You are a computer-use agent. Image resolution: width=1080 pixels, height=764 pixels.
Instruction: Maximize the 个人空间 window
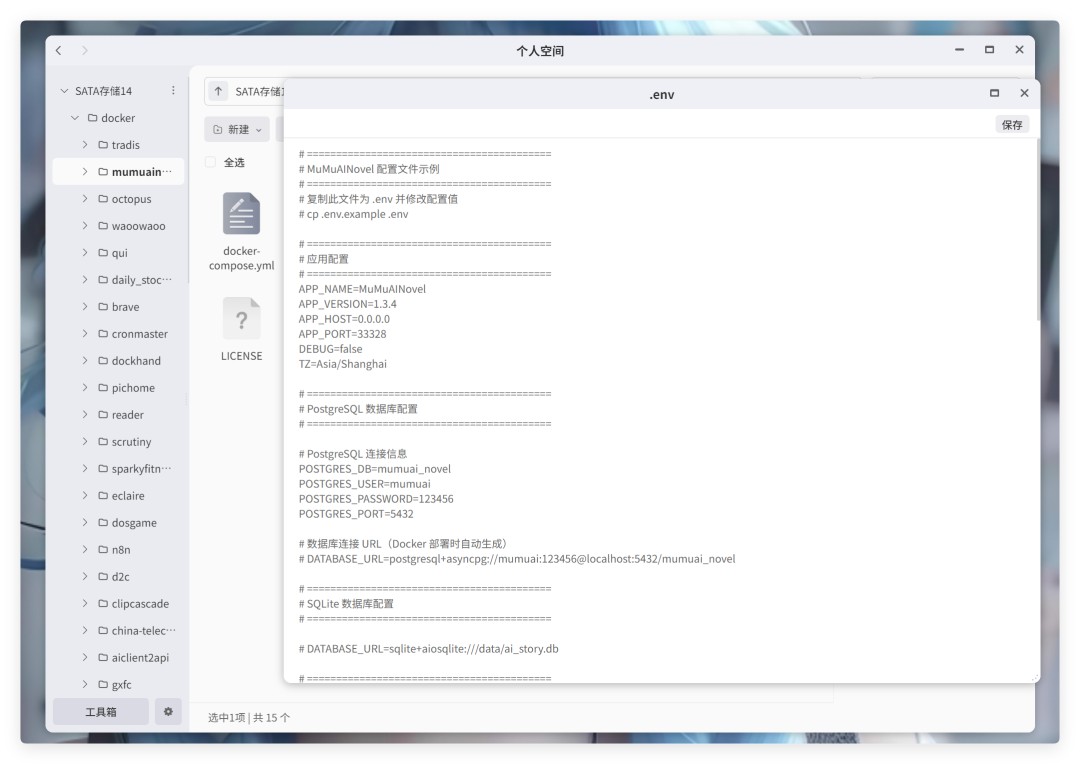coord(989,50)
